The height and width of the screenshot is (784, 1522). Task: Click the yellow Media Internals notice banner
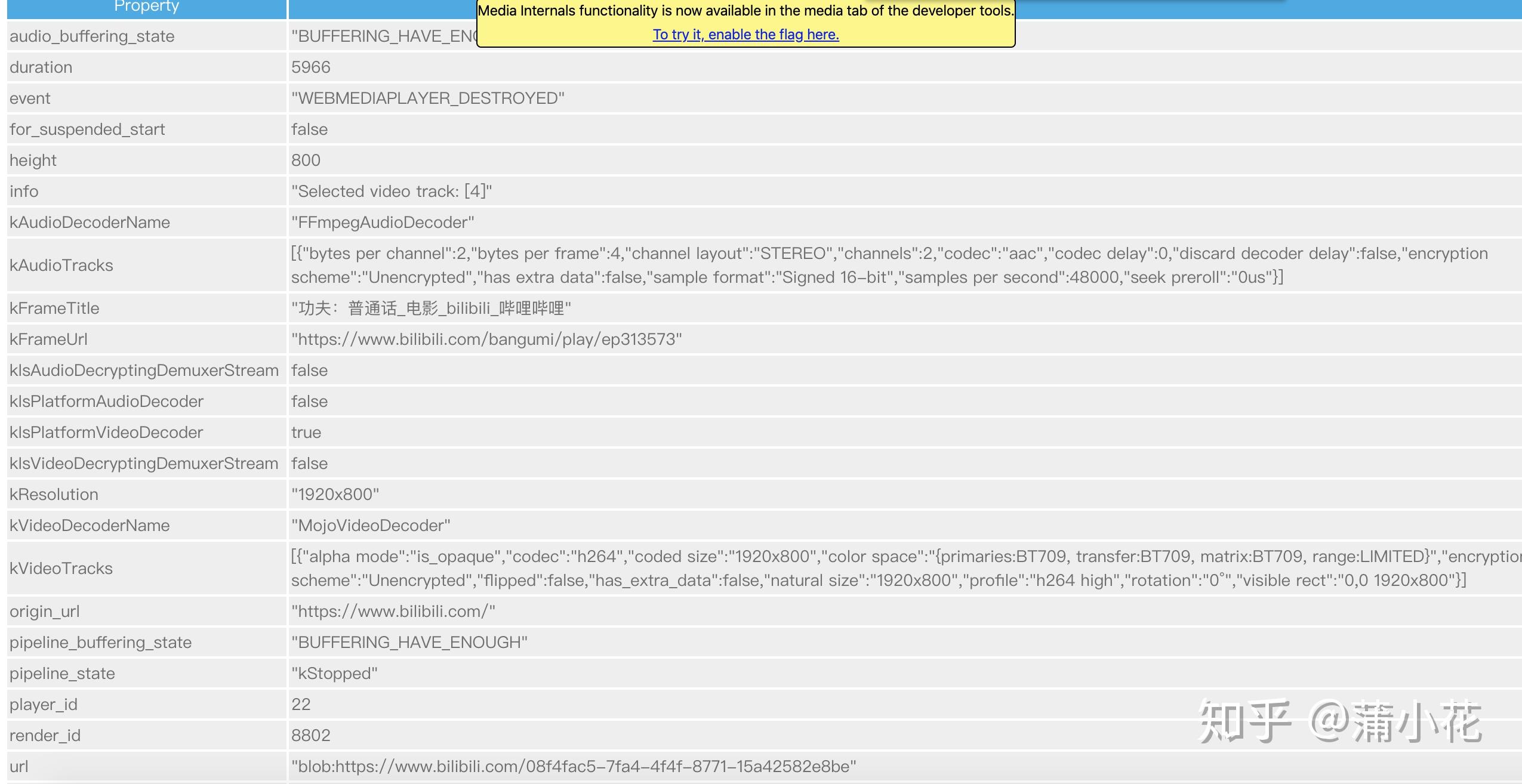pyautogui.click(x=745, y=12)
